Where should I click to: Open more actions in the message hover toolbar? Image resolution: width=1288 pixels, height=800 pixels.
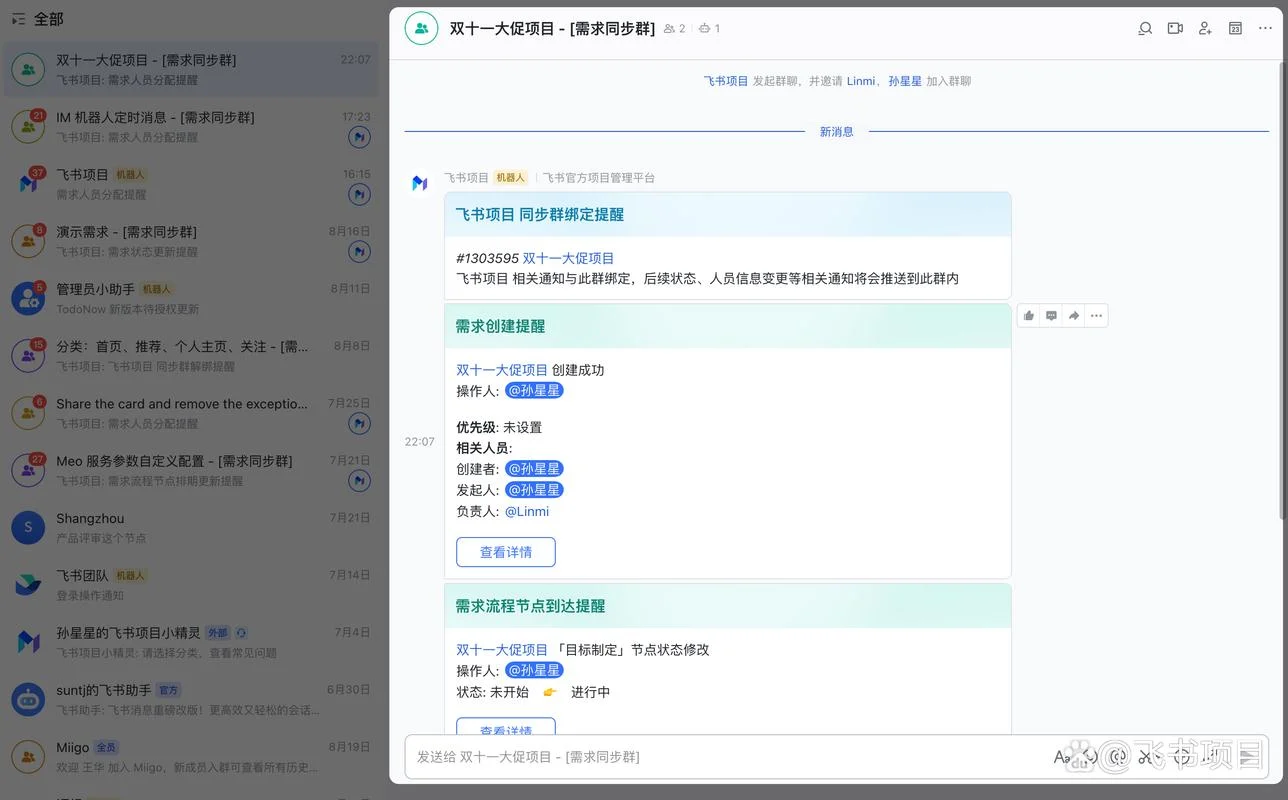click(x=1096, y=316)
